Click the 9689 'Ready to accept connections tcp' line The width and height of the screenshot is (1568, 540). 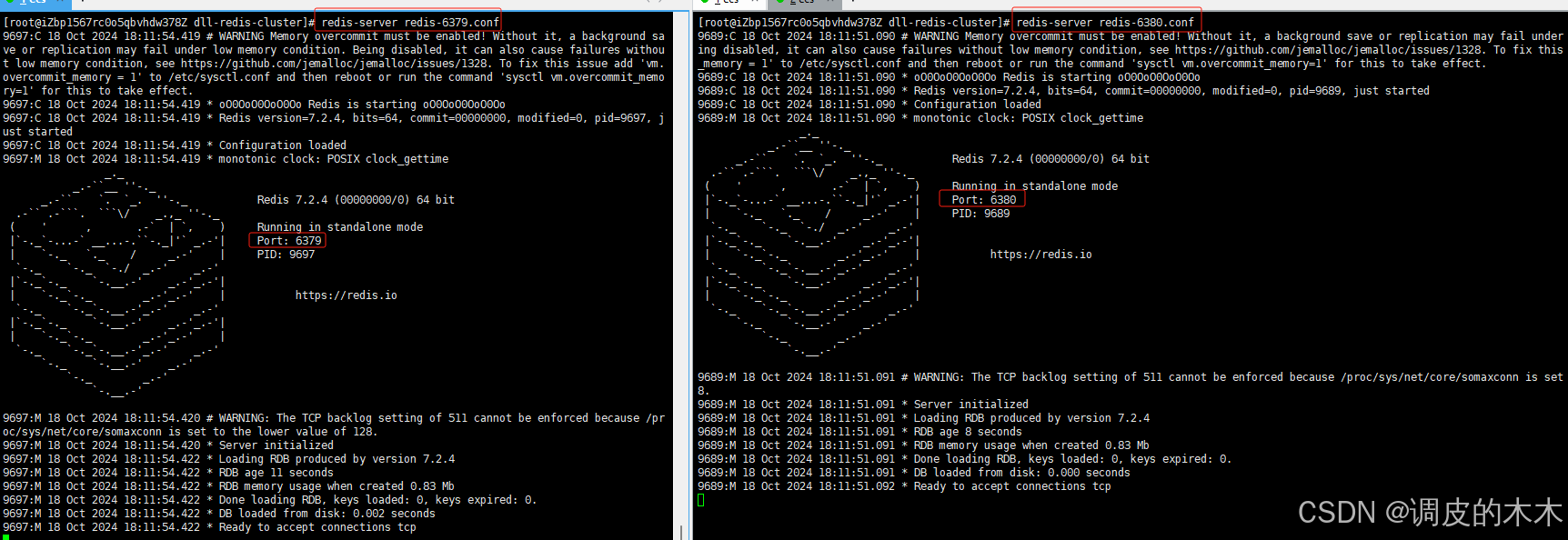click(904, 486)
